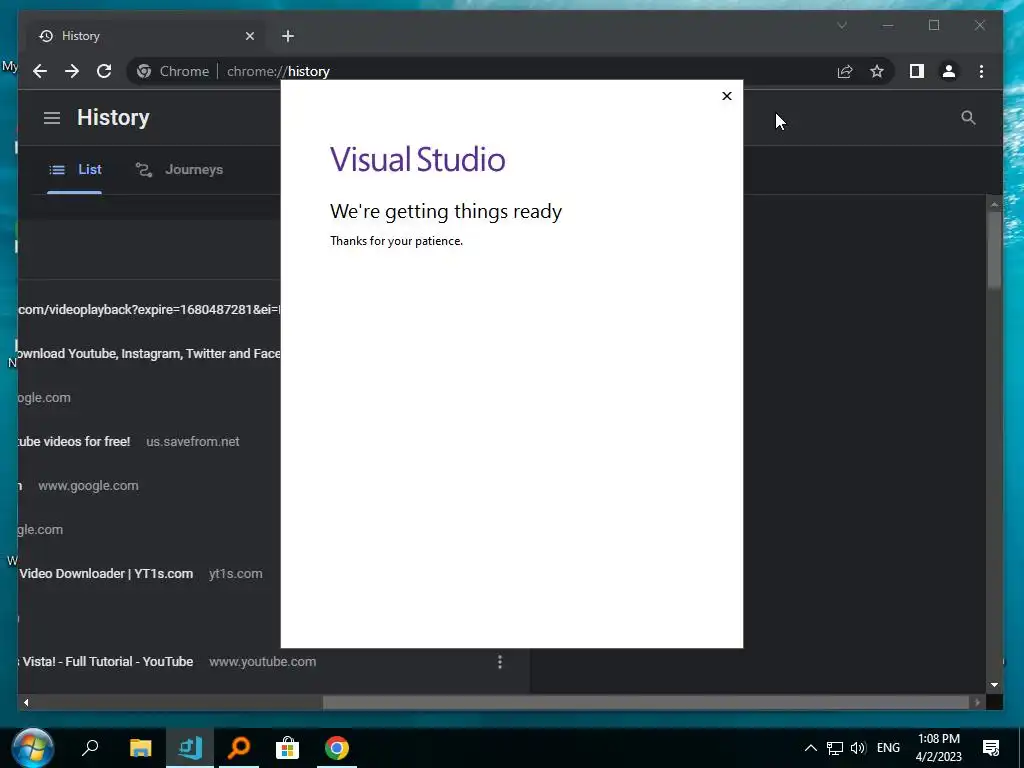This screenshot has width=1024, height=768.
Task: Click scroll-left arrow of horizontal scrollbar
Action: (26, 703)
